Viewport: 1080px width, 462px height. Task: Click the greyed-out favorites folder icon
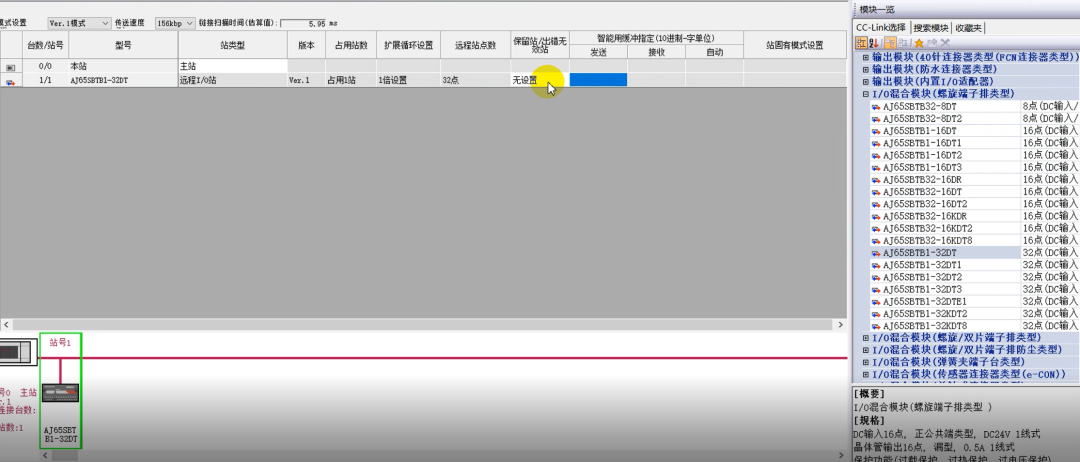click(930, 43)
